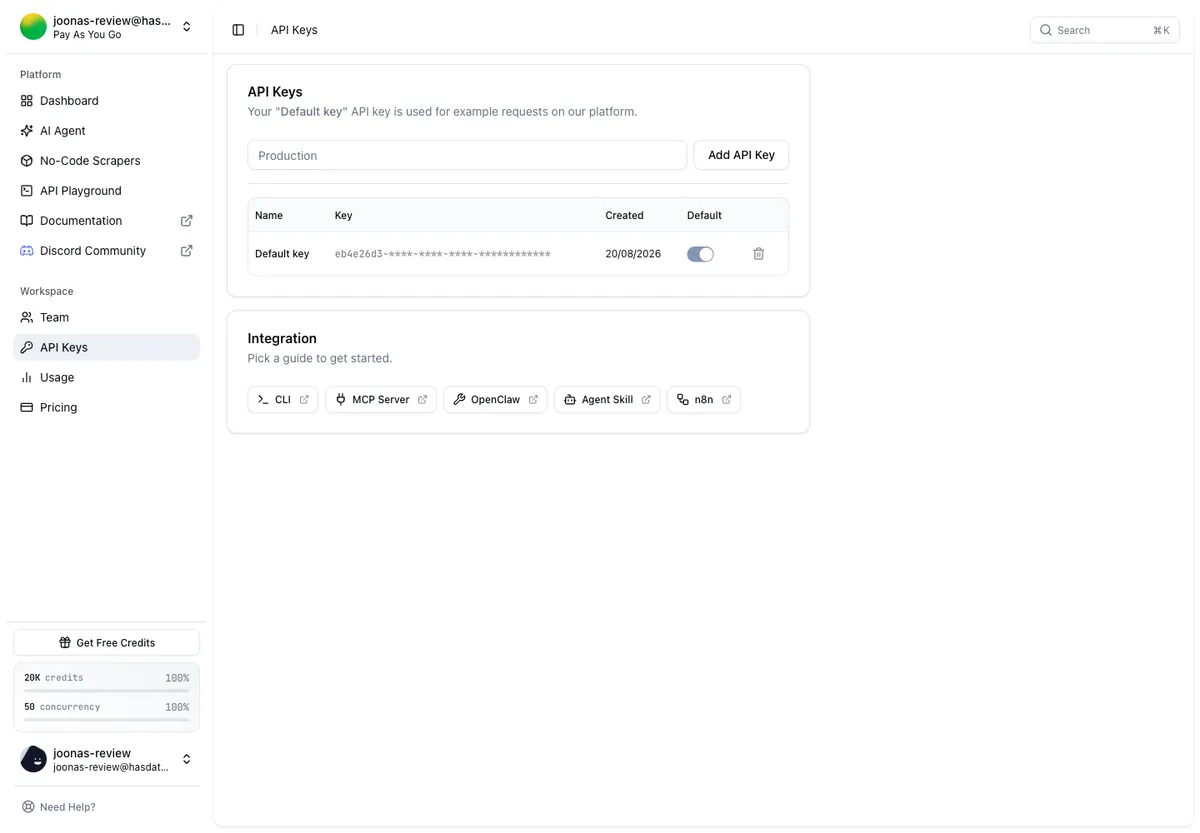
Task: Click the API Keys breadcrumb title
Action: point(294,30)
